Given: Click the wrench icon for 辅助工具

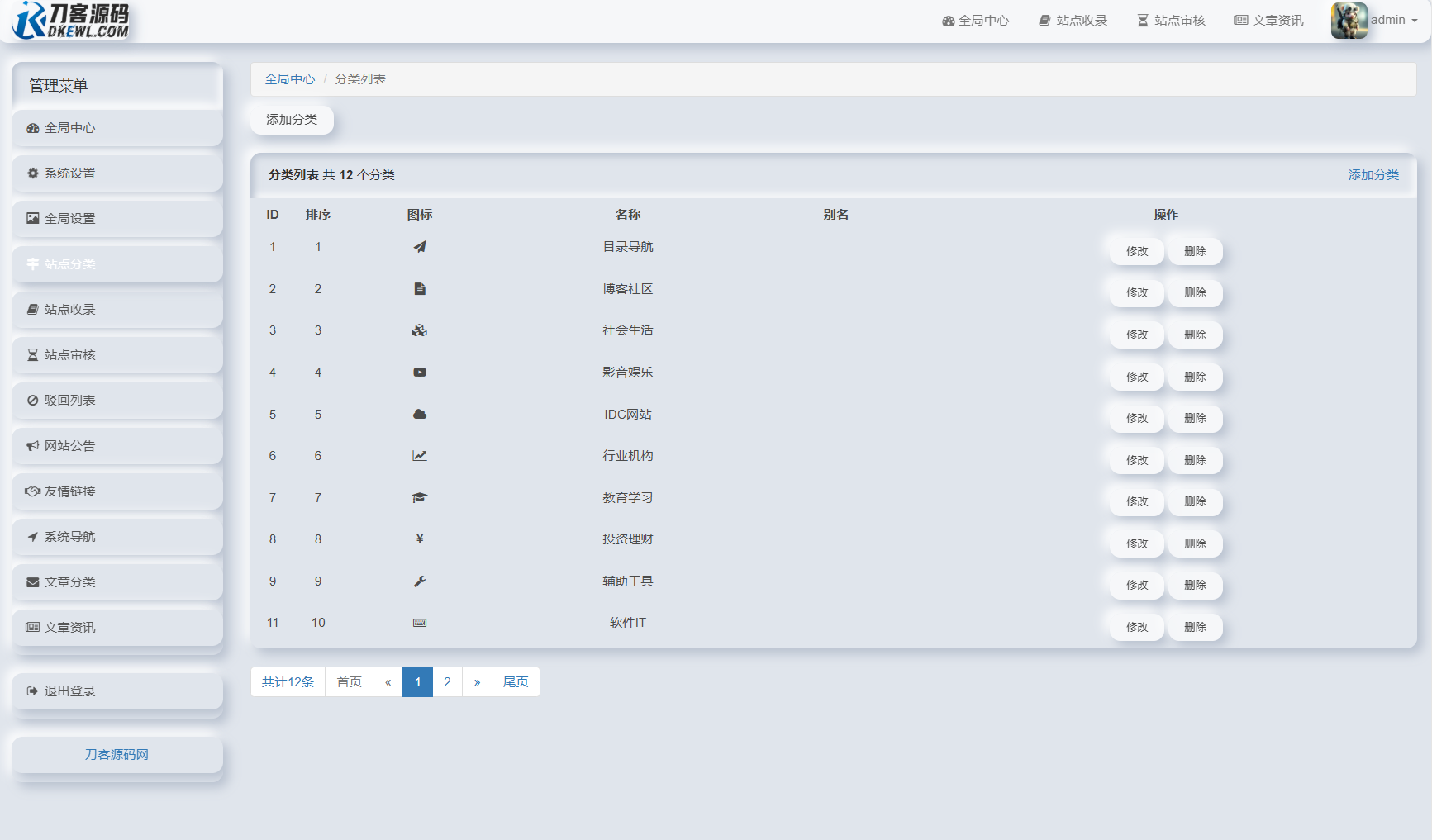Looking at the screenshot, I should click(420, 581).
